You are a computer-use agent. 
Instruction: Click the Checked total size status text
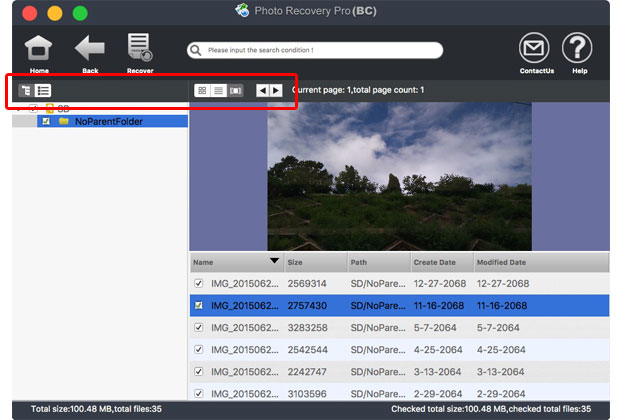pos(491,409)
